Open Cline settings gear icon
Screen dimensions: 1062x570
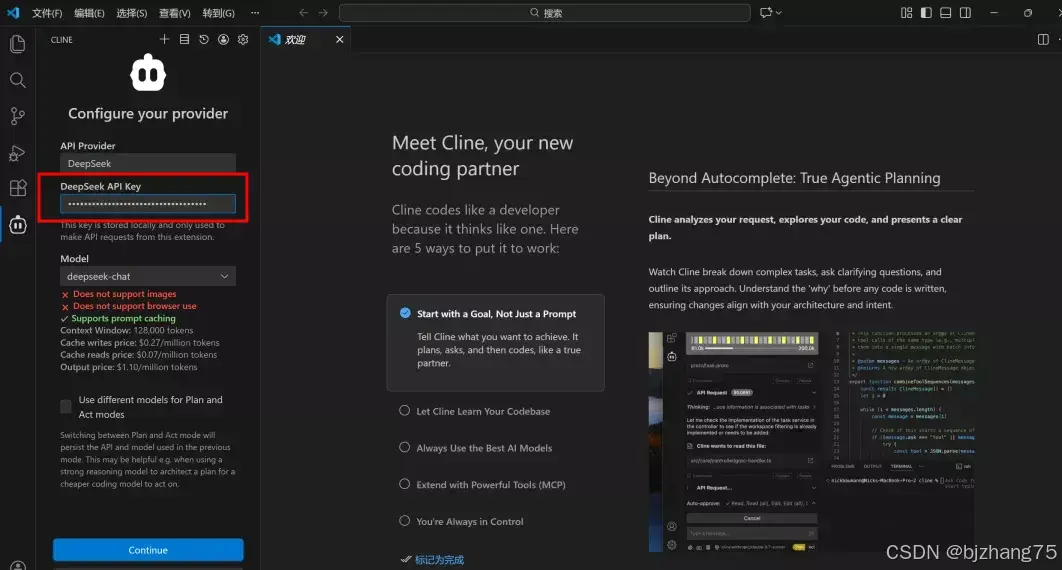[243, 39]
